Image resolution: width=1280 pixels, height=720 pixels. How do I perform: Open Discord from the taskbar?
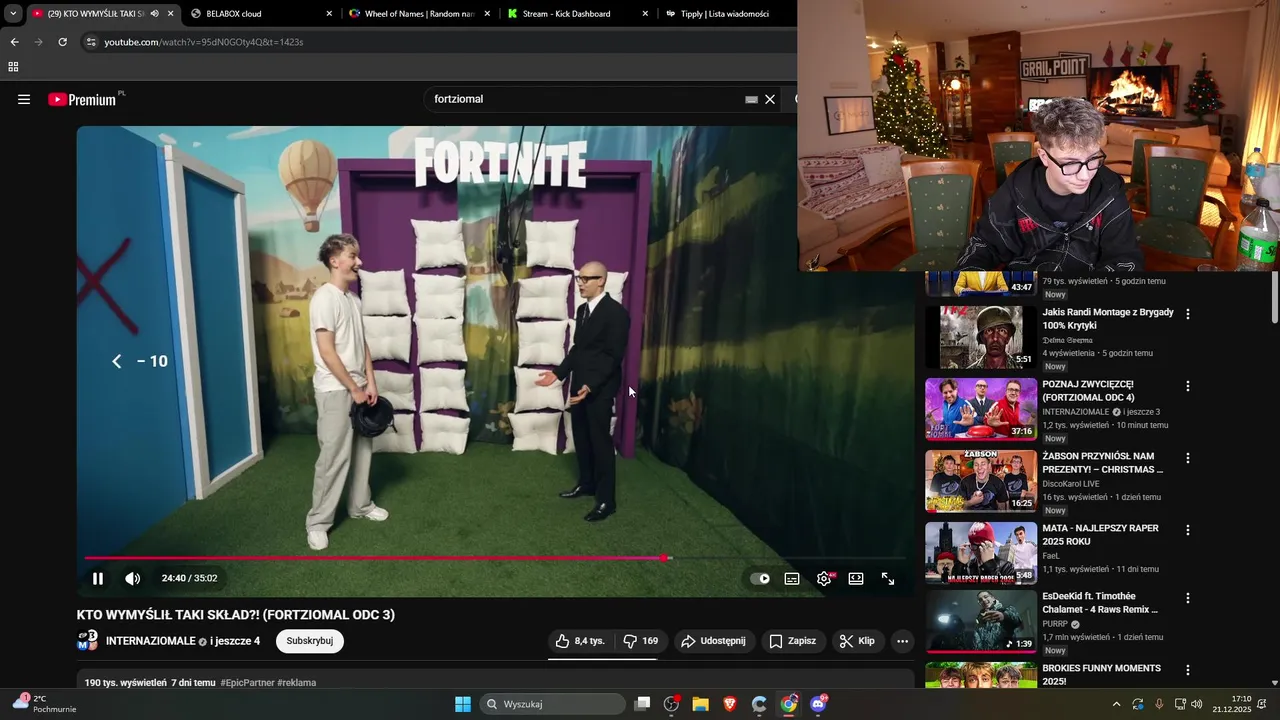pos(818,704)
